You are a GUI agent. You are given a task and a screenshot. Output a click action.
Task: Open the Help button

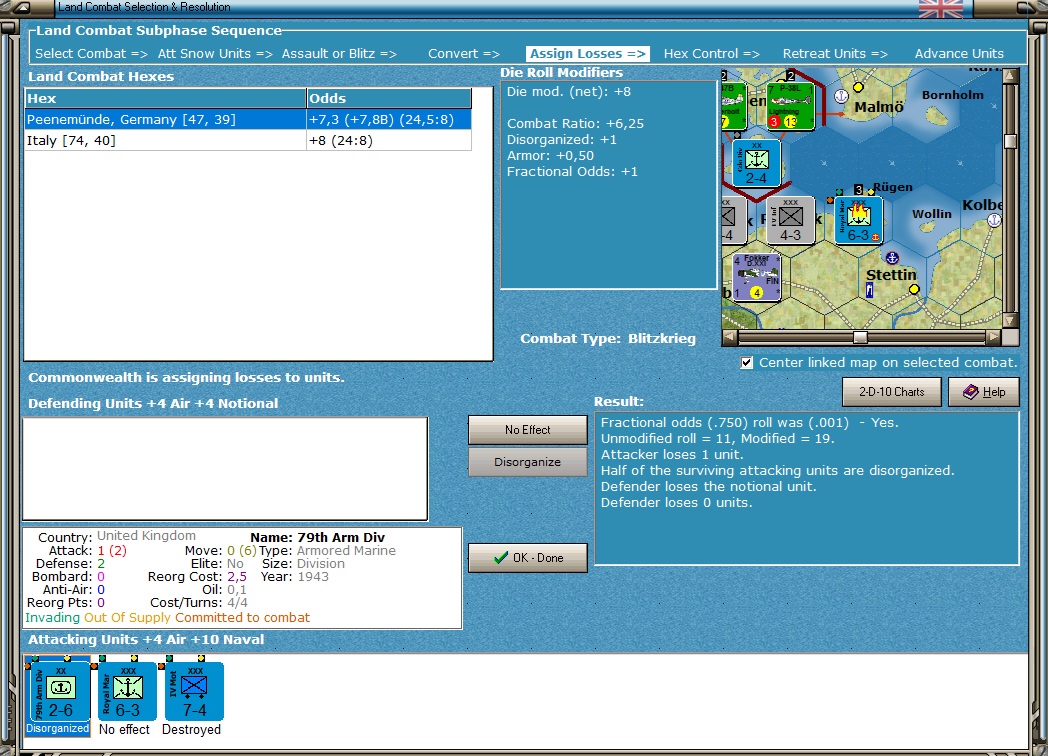[984, 392]
